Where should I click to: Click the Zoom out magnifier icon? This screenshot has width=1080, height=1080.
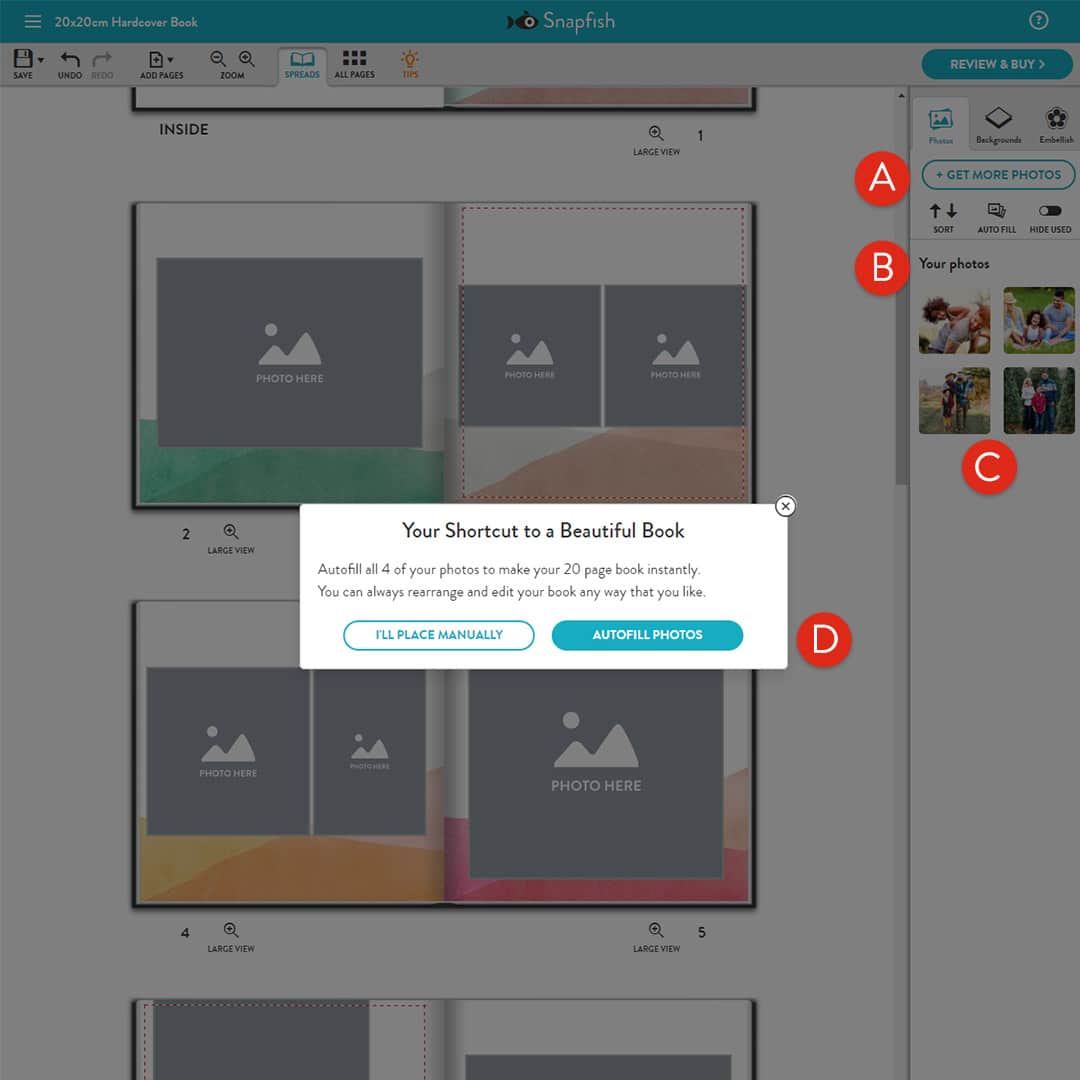217,58
